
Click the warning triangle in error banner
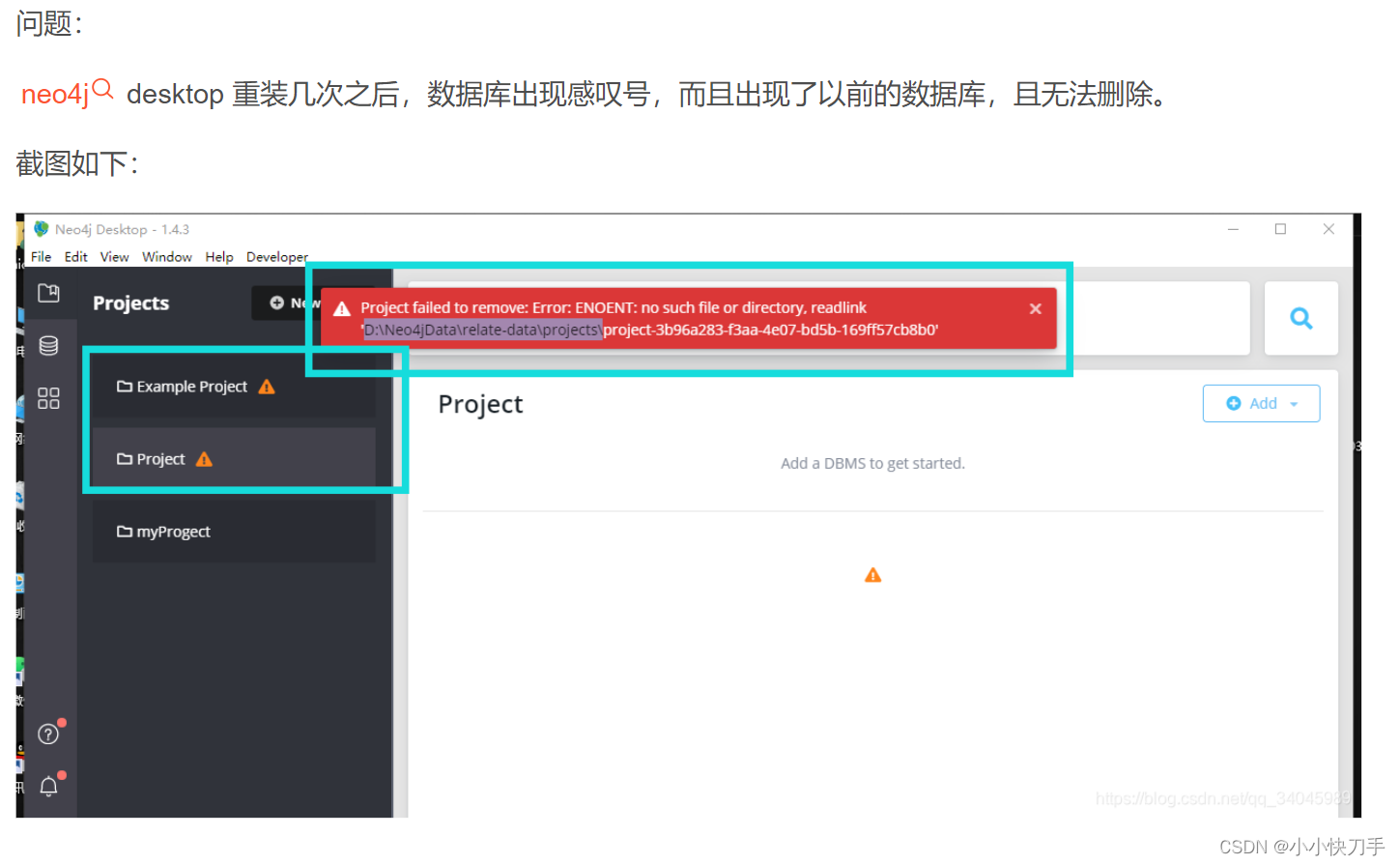pyautogui.click(x=342, y=309)
